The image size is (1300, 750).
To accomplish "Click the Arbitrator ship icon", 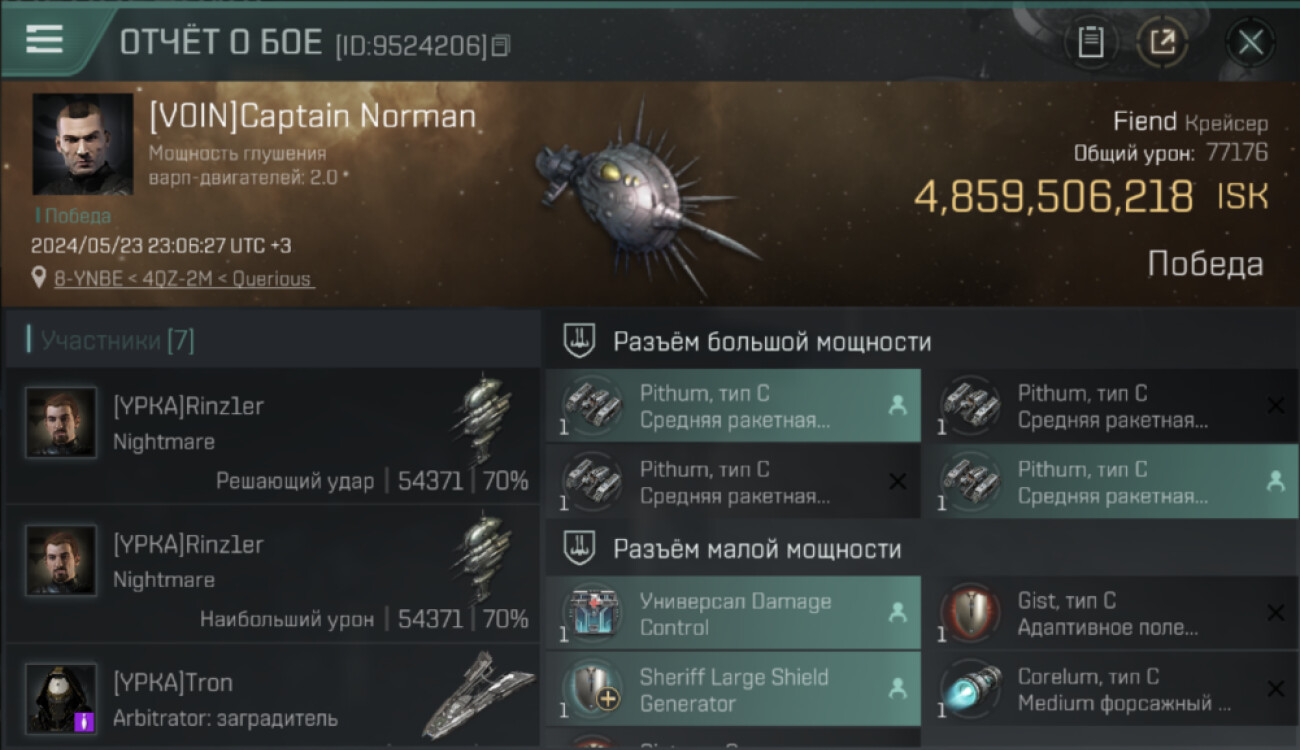I will pos(477,695).
